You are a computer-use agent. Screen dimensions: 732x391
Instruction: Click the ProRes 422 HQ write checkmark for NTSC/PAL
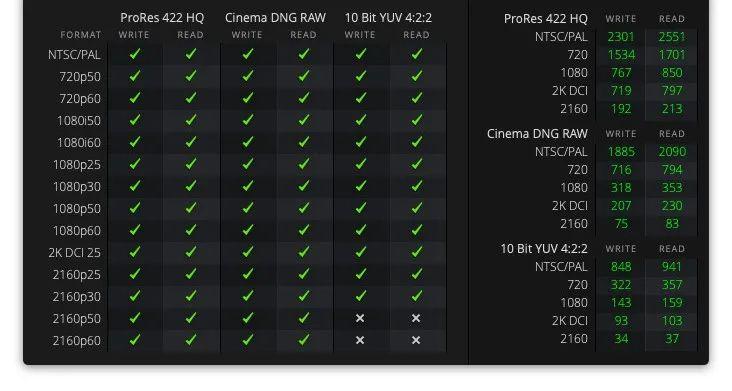coord(135,54)
